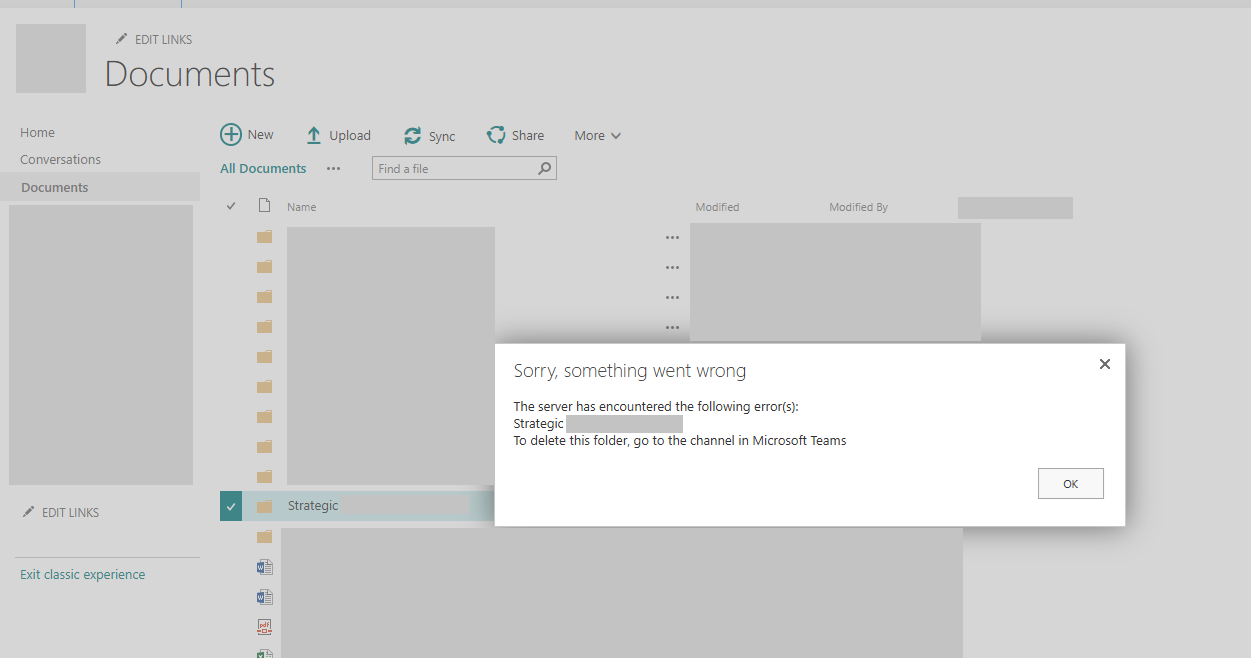This screenshot has width=1251, height=658.
Task: Click folder icon just below Strategic row
Action: (264, 537)
